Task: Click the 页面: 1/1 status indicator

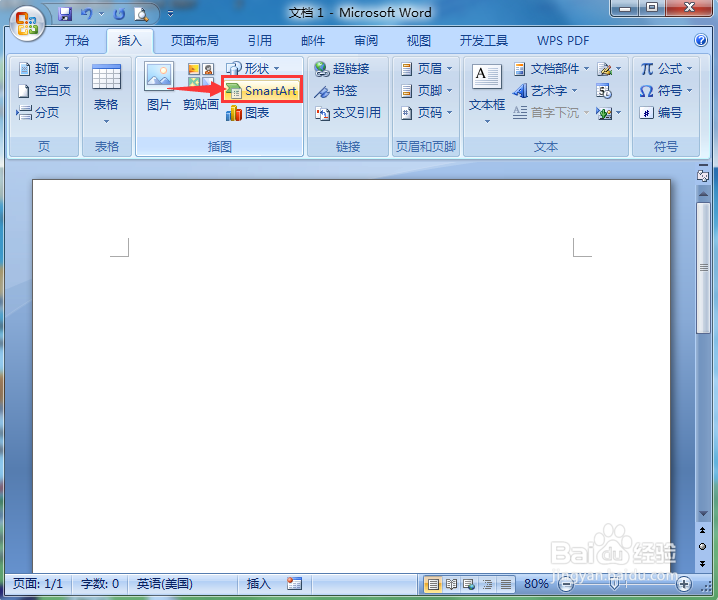Action: click(38, 584)
